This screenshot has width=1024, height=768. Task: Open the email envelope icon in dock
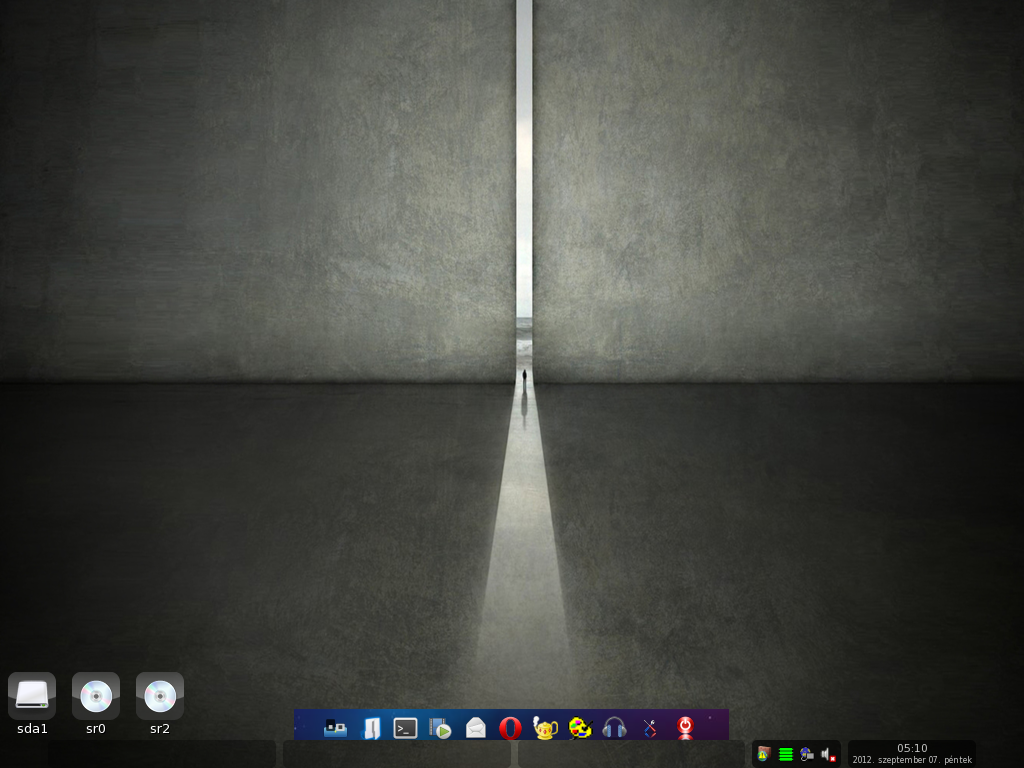475,728
